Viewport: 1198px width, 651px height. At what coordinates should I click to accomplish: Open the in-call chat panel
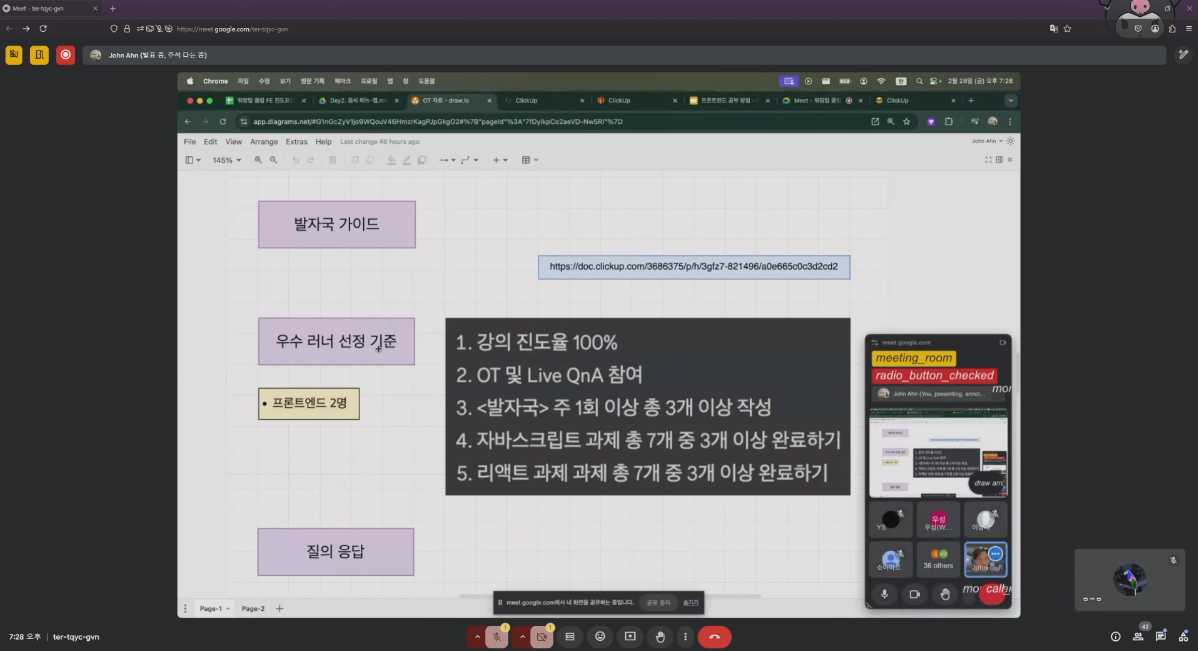coord(1161,636)
